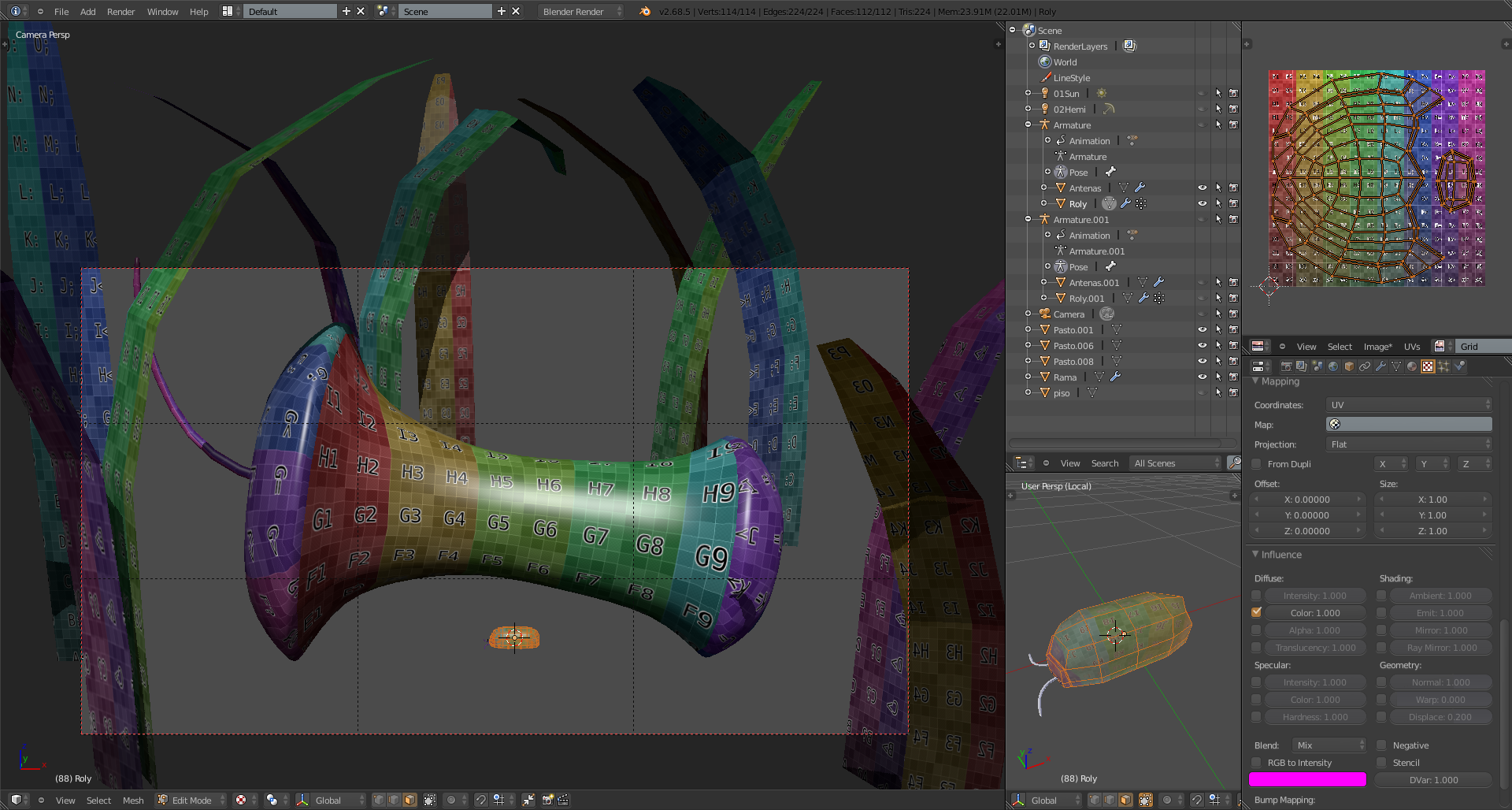Switch to the World properties globe icon
Image resolution: width=1512 pixels, height=810 pixels.
(1332, 366)
